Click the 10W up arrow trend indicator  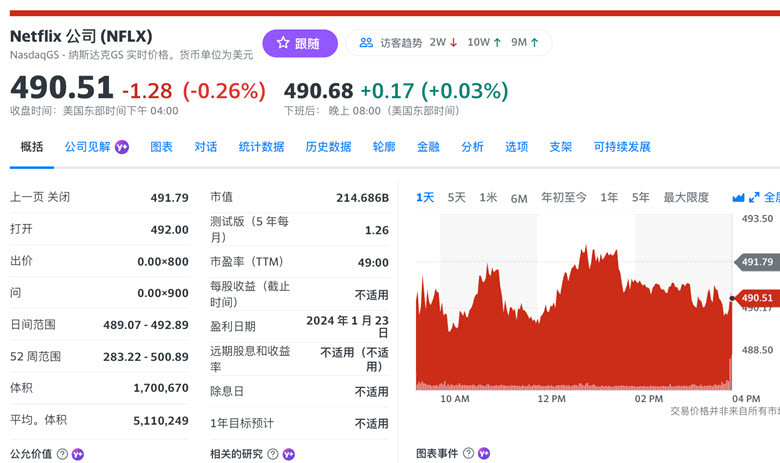click(x=496, y=43)
